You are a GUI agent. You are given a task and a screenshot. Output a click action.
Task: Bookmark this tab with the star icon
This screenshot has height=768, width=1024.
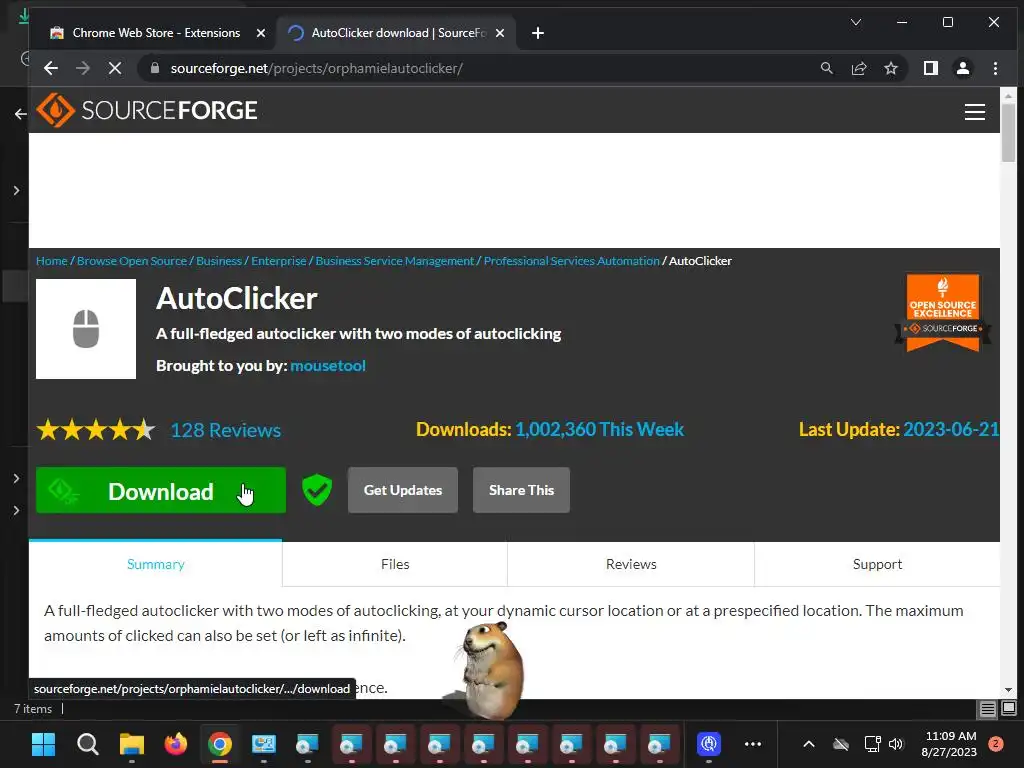point(890,68)
